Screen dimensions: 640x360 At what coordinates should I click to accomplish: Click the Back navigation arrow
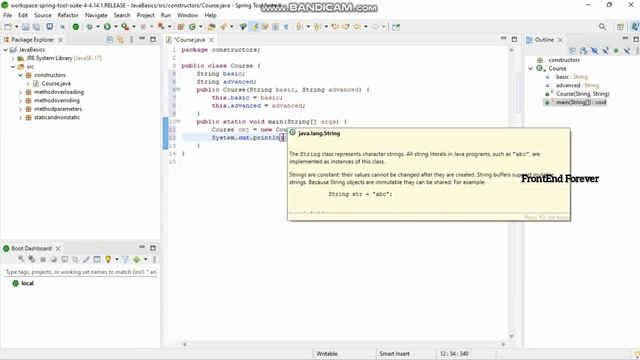point(358,27)
